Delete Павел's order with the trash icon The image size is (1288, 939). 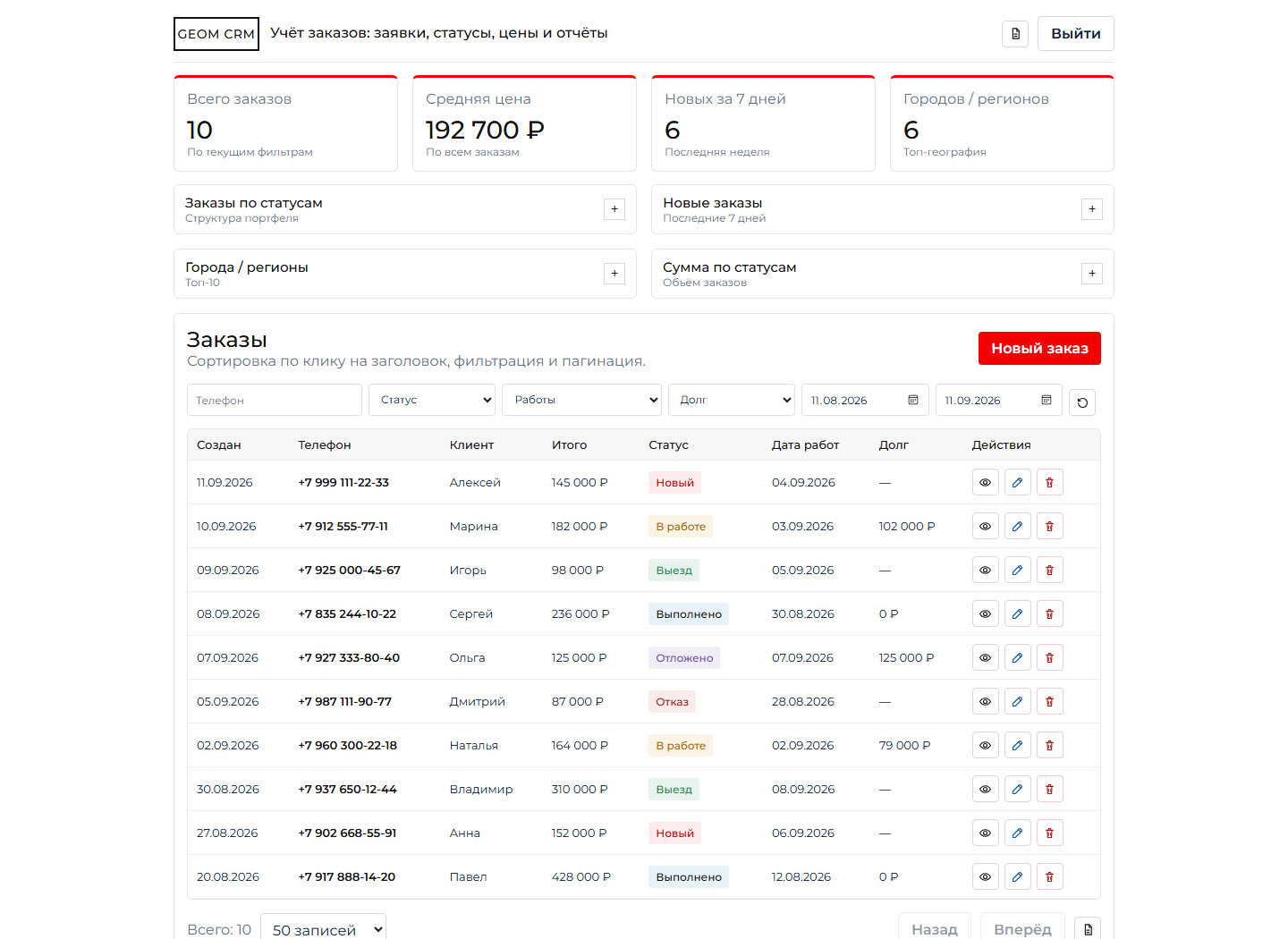pyautogui.click(x=1050, y=876)
